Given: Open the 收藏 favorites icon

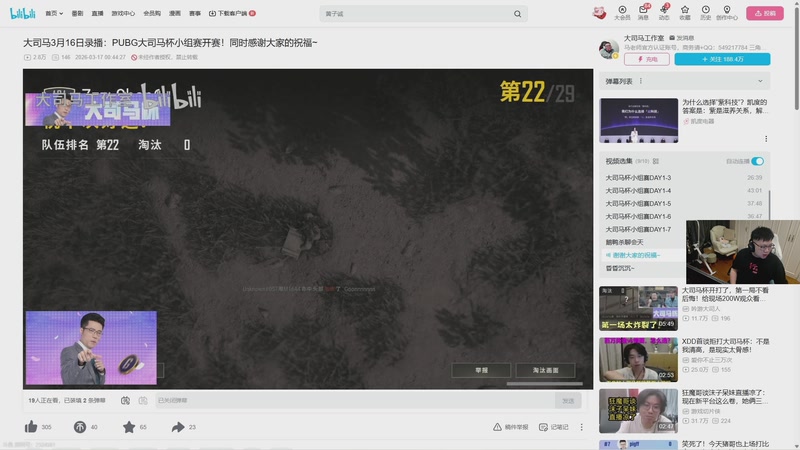Looking at the screenshot, I should coord(685,13).
